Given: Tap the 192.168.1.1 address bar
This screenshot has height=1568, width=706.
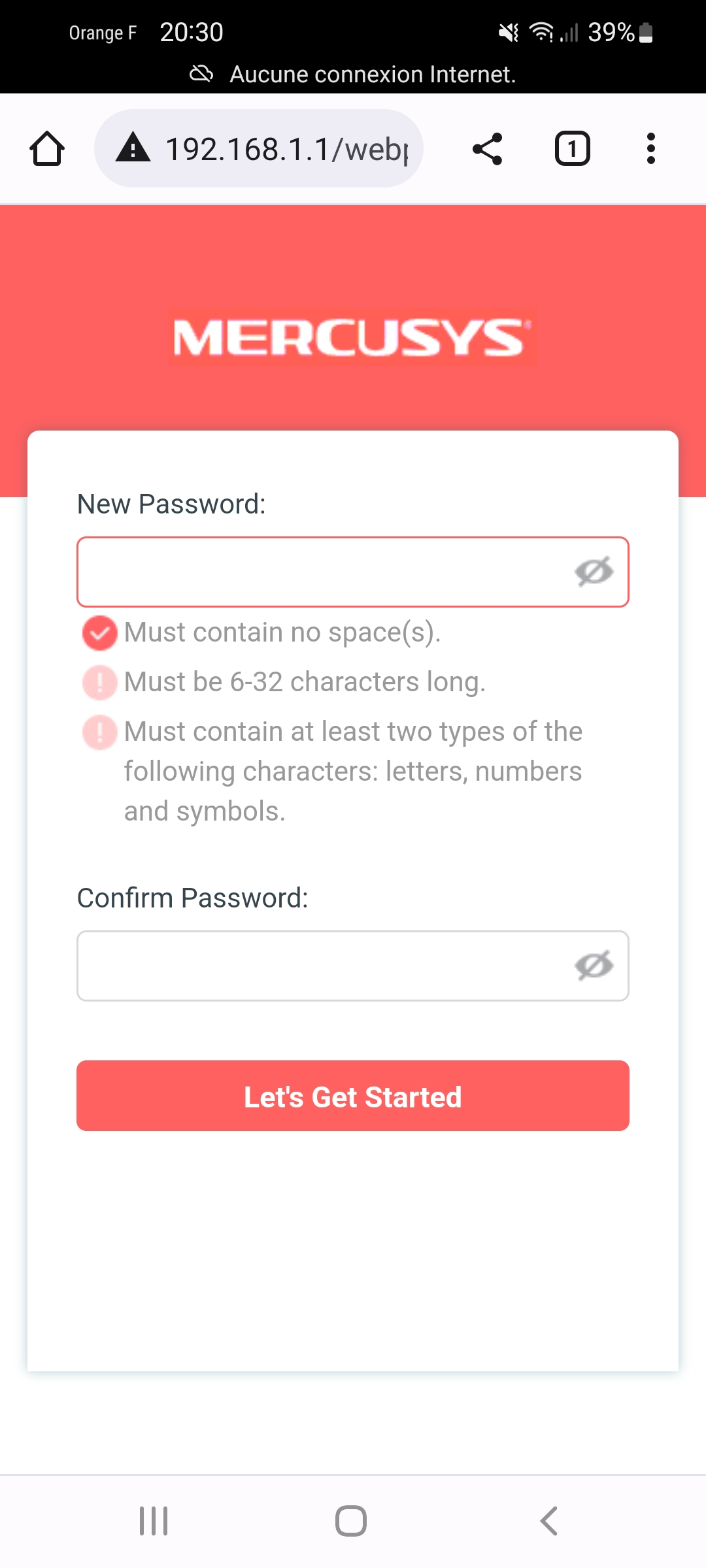Looking at the screenshot, I should [288, 149].
